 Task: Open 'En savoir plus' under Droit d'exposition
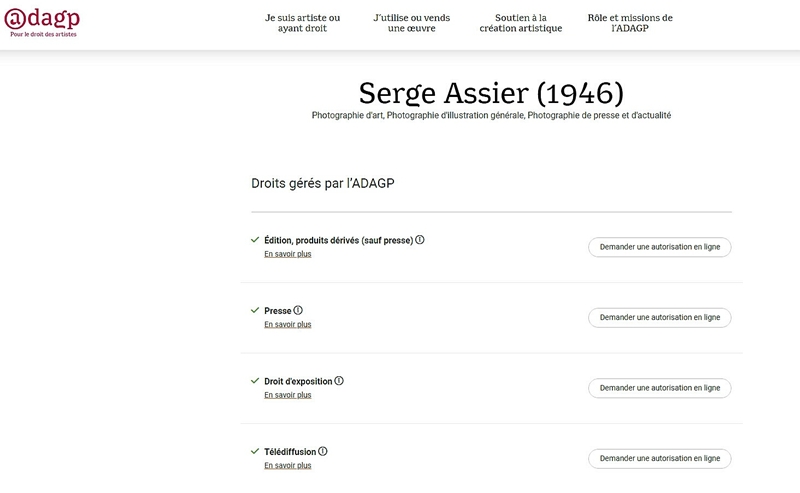(x=288, y=395)
